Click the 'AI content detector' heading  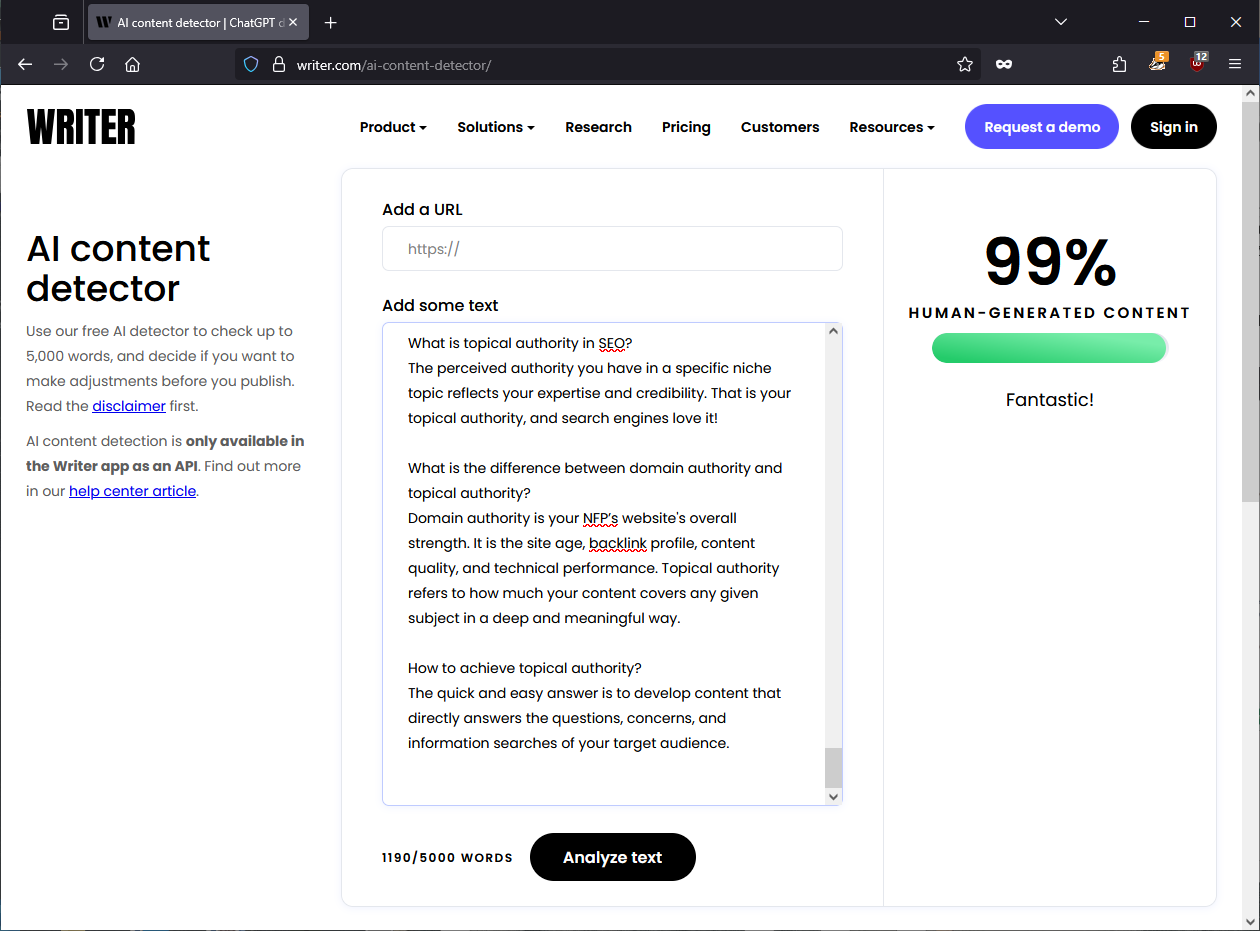tap(118, 268)
